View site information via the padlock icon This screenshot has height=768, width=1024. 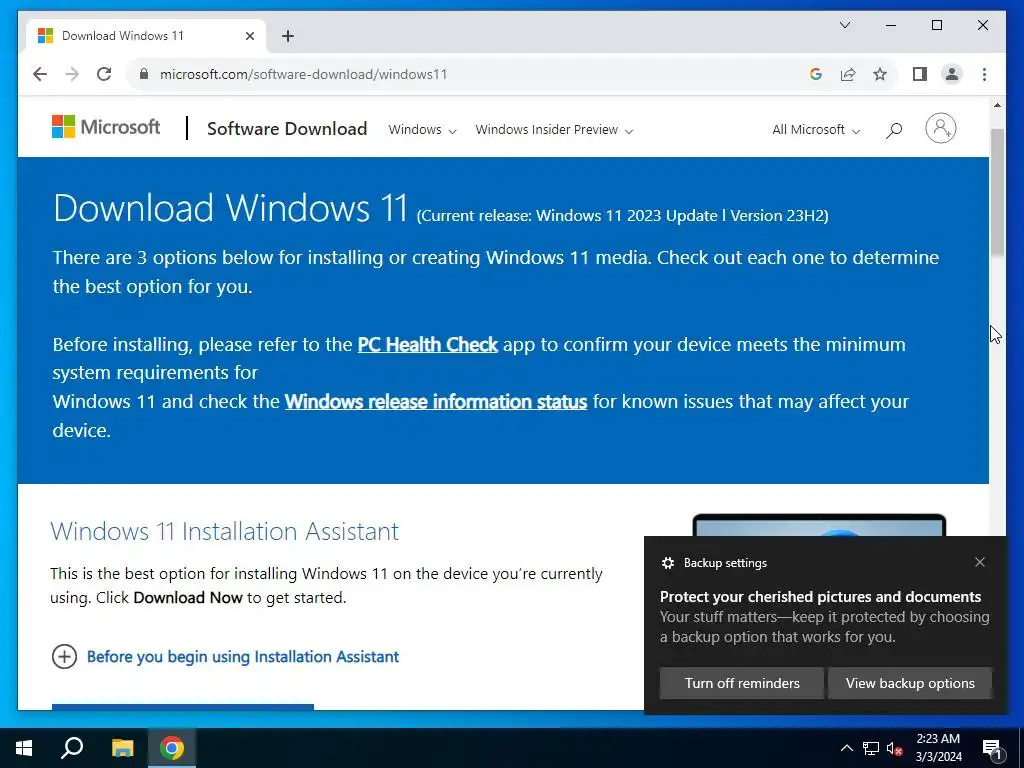pyautogui.click(x=144, y=74)
